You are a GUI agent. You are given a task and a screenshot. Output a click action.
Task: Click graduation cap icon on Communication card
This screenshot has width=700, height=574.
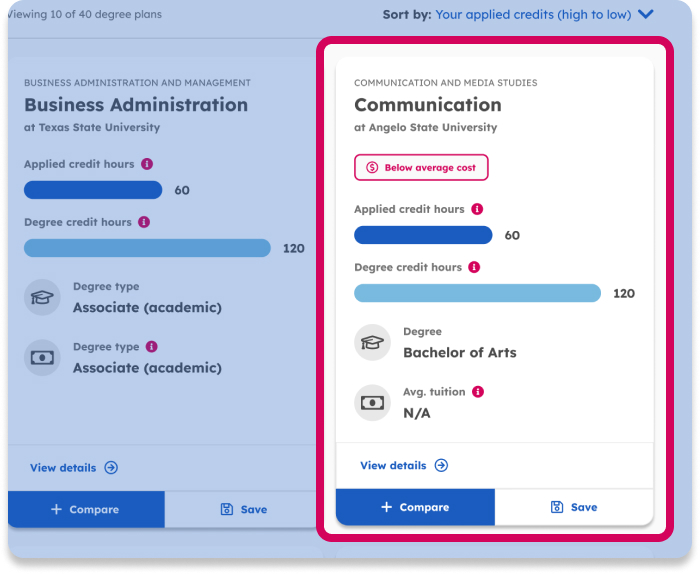click(372, 343)
